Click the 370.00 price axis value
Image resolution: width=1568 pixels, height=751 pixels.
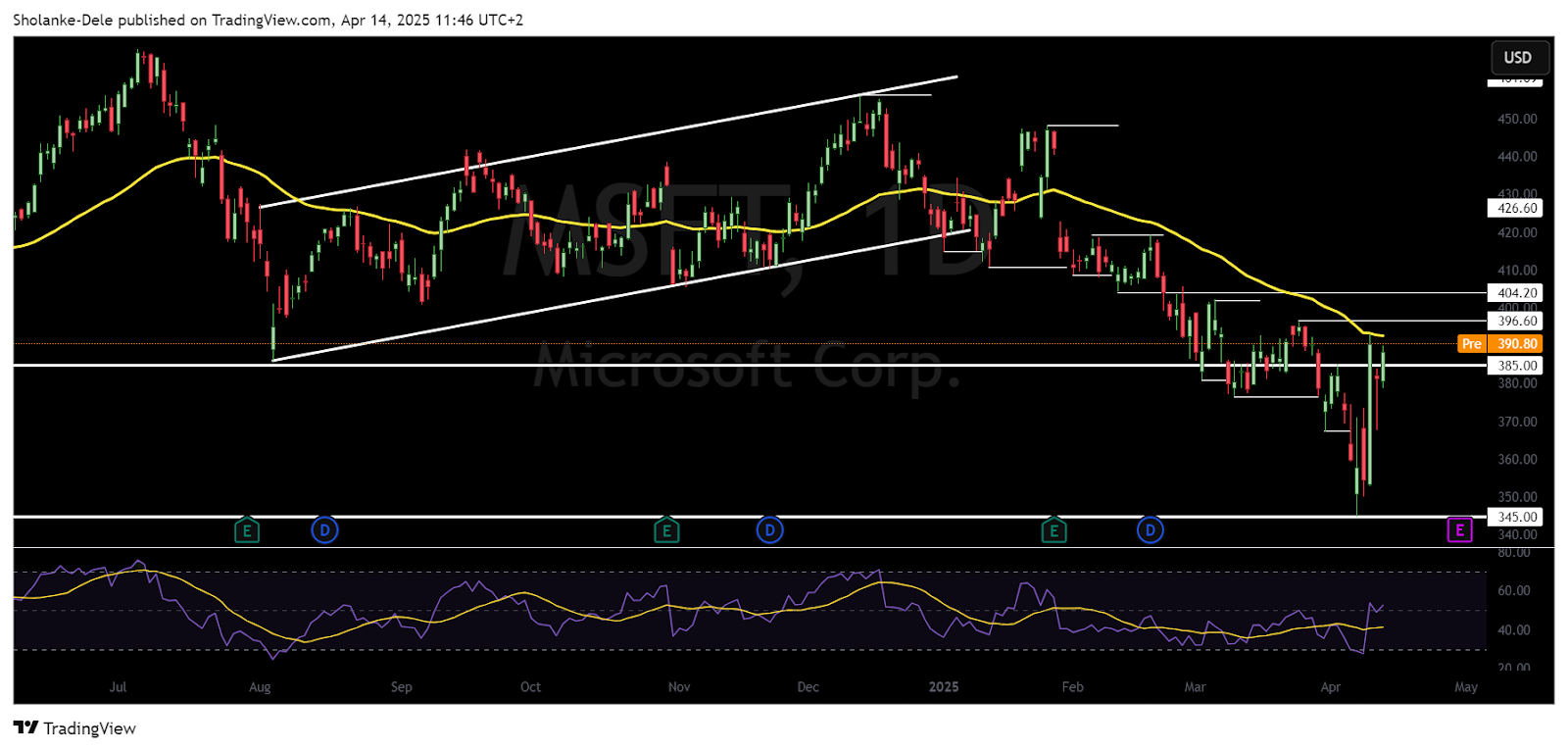tap(1517, 422)
